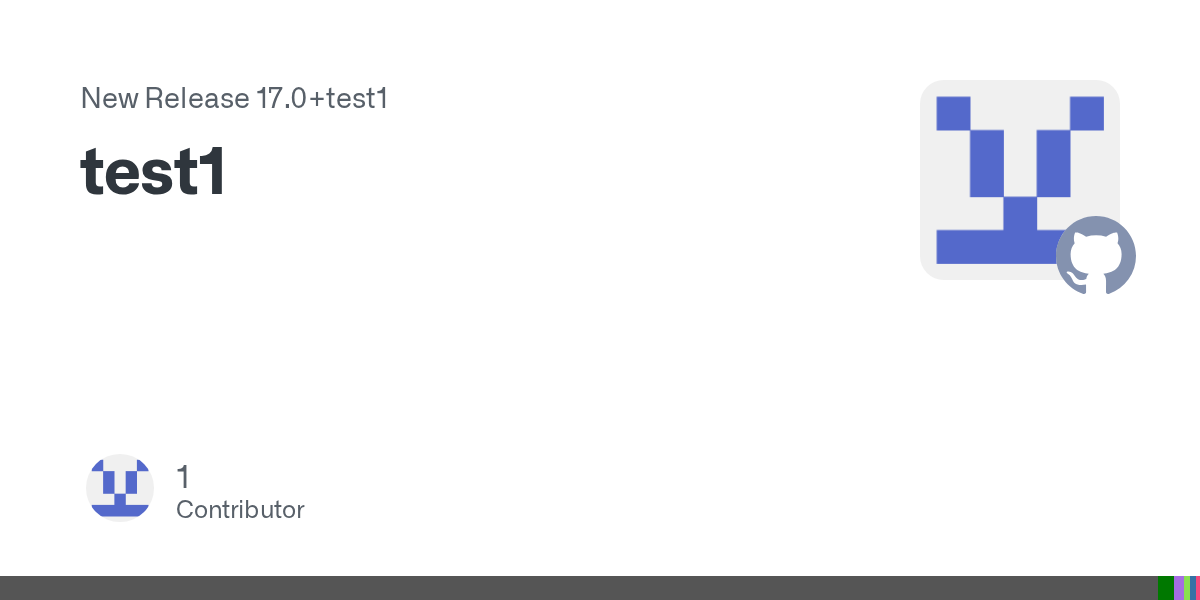Screen dimensions: 1200x600
Task: Click the GitHub Octocat logo badge
Action: pos(1096,256)
